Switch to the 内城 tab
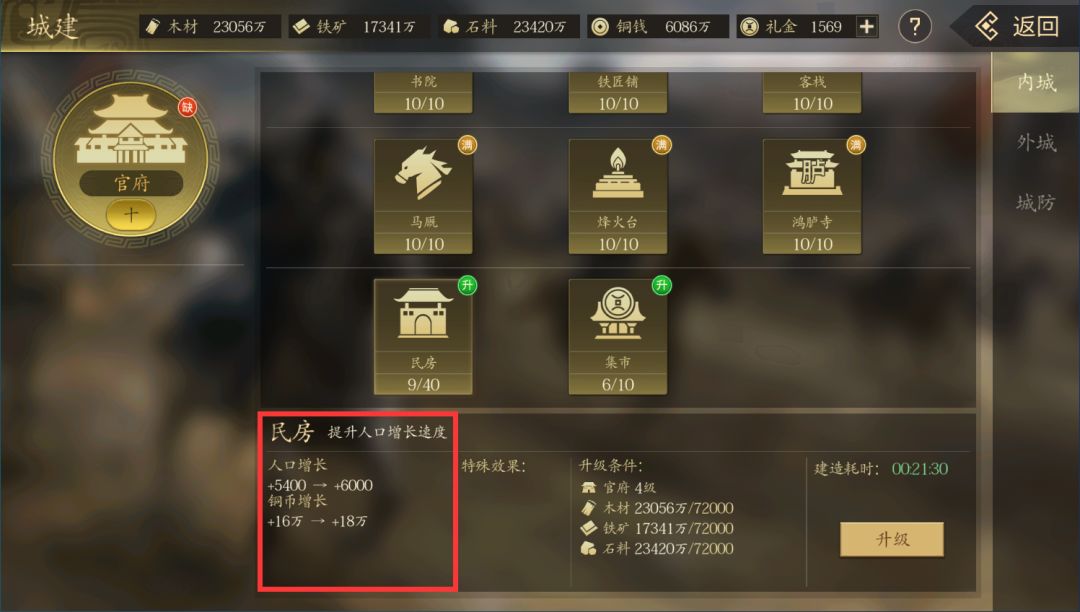 [x=1035, y=83]
